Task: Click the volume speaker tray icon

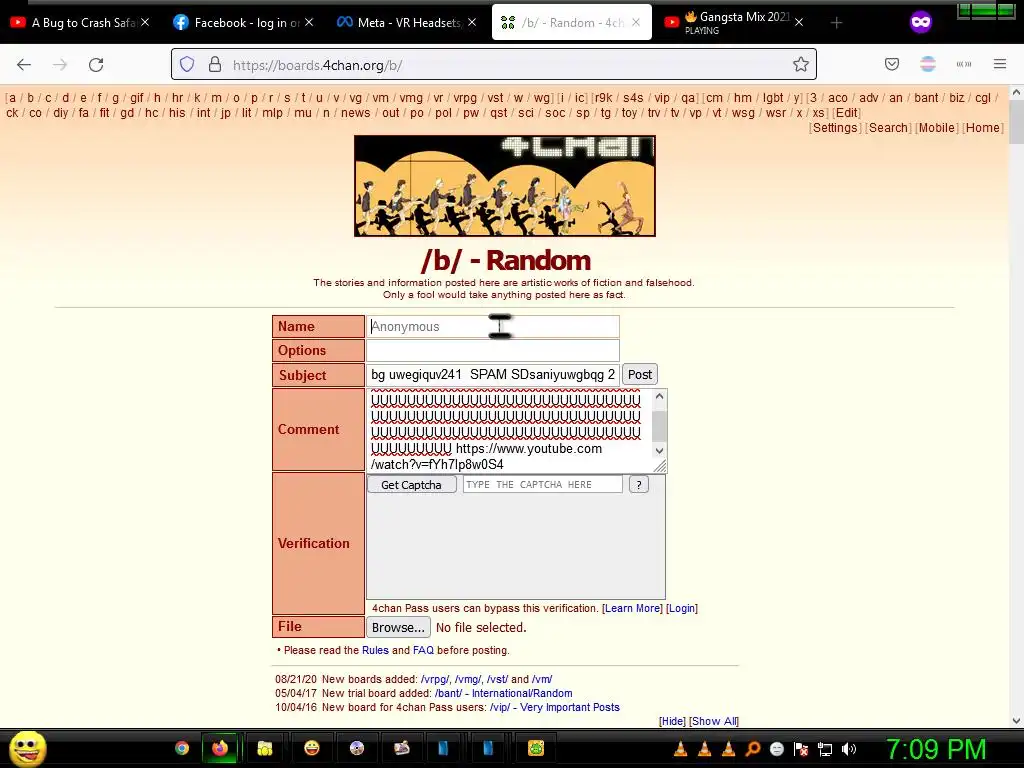Action: pyautogui.click(x=849, y=749)
